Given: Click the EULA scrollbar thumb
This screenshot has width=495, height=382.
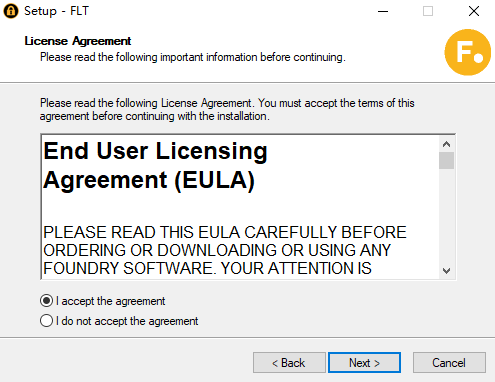Looking at the screenshot, I should click(446, 161).
